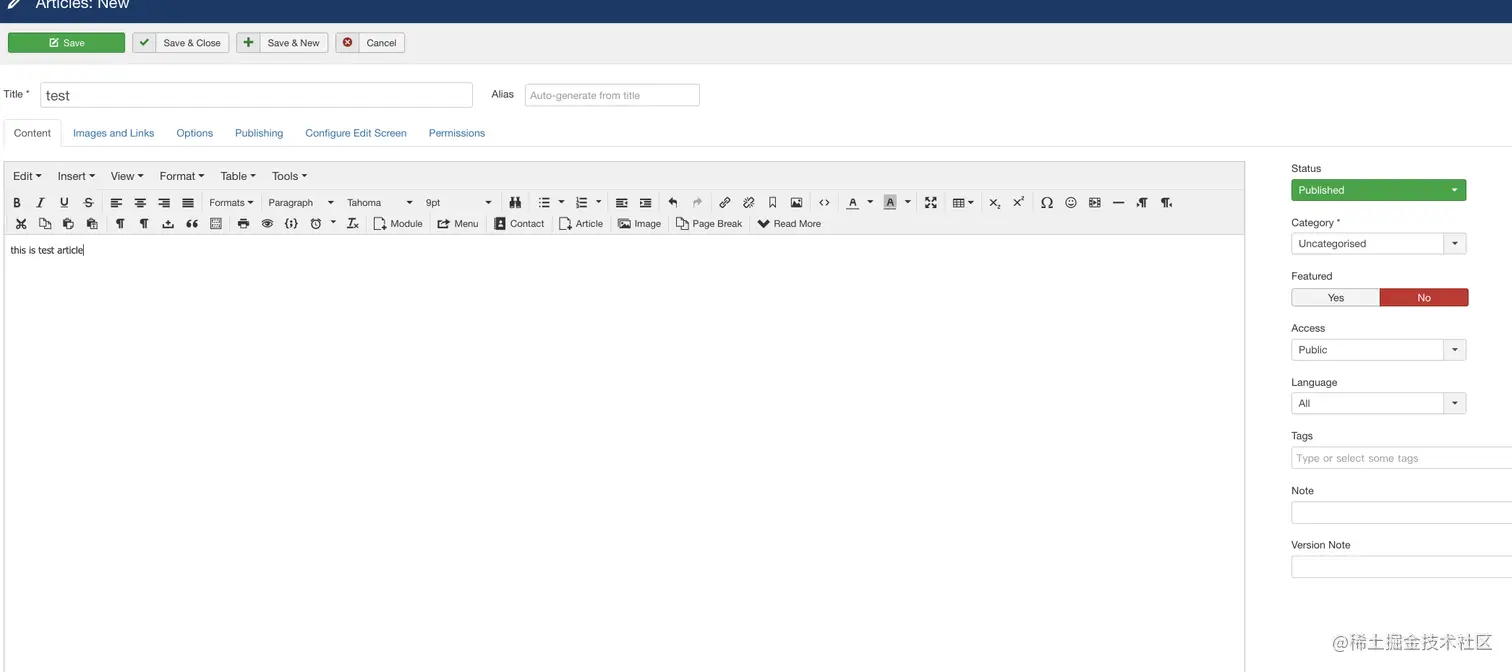Insert a blockquote
This screenshot has width=1512, height=672.
click(x=192, y=224)
